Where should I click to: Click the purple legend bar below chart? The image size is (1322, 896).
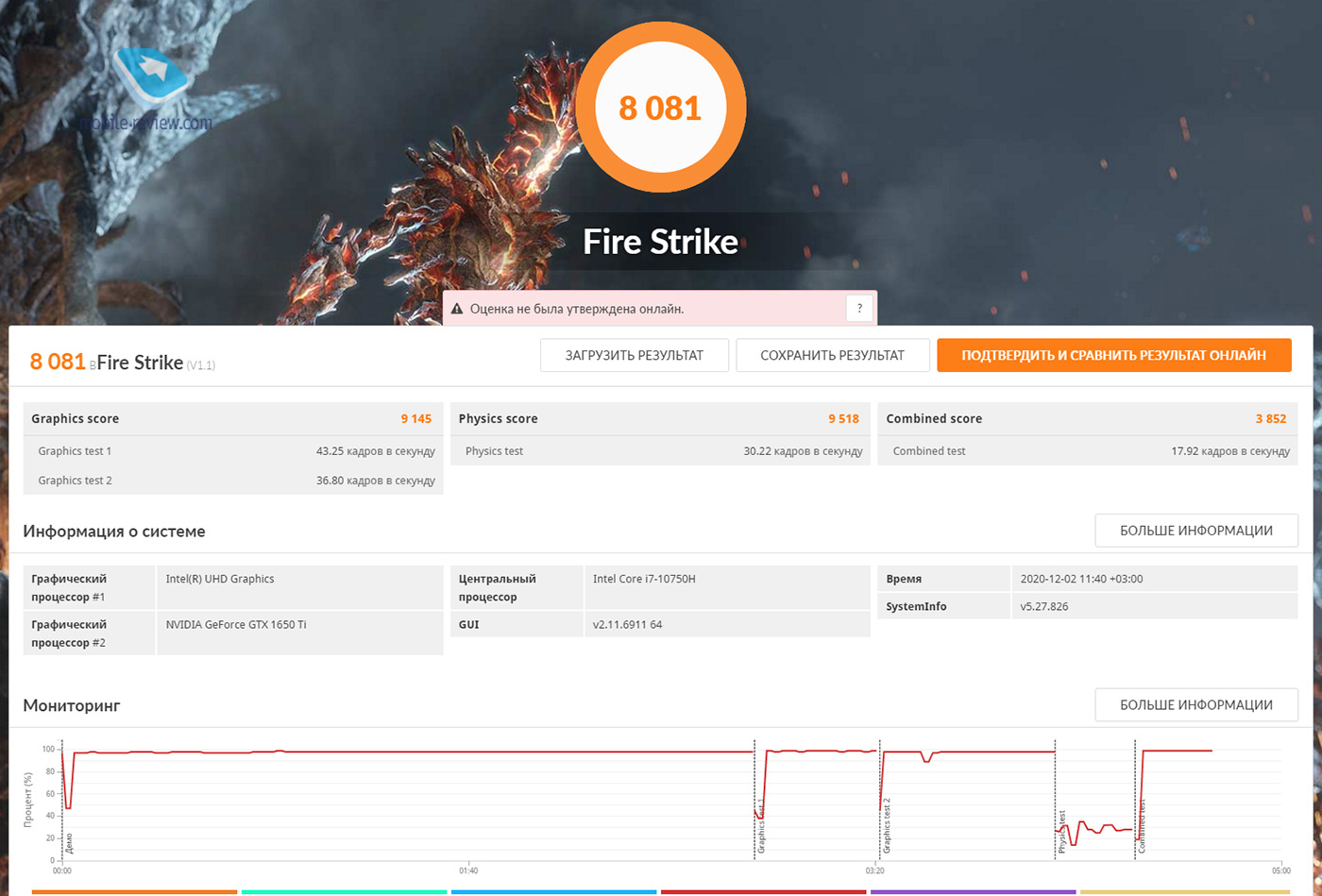click(973, 891)
